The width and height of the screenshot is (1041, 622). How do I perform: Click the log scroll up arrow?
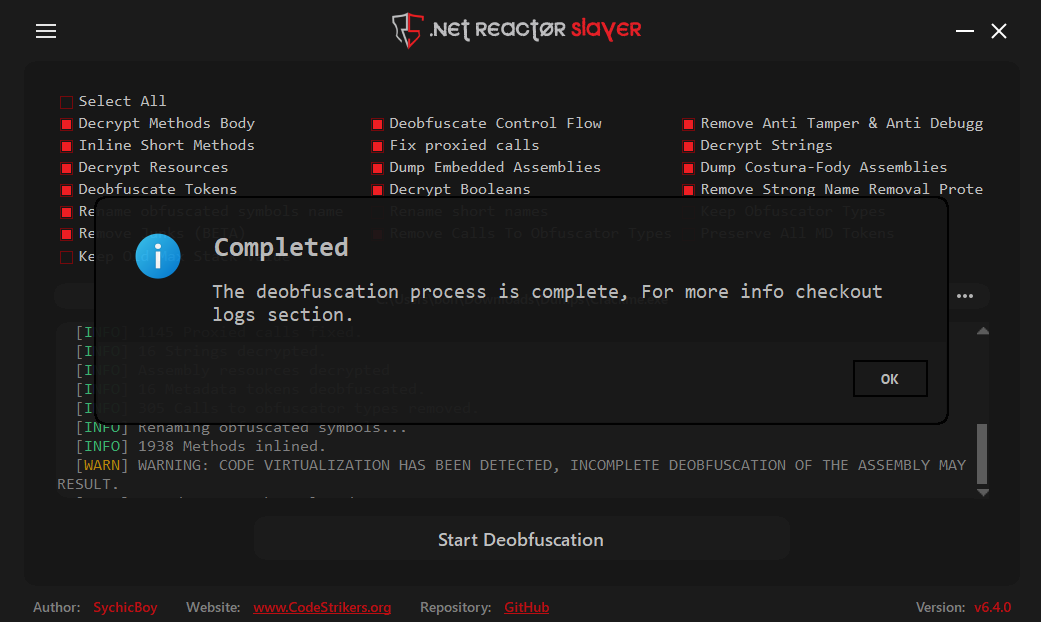click(x=982, y=331)
